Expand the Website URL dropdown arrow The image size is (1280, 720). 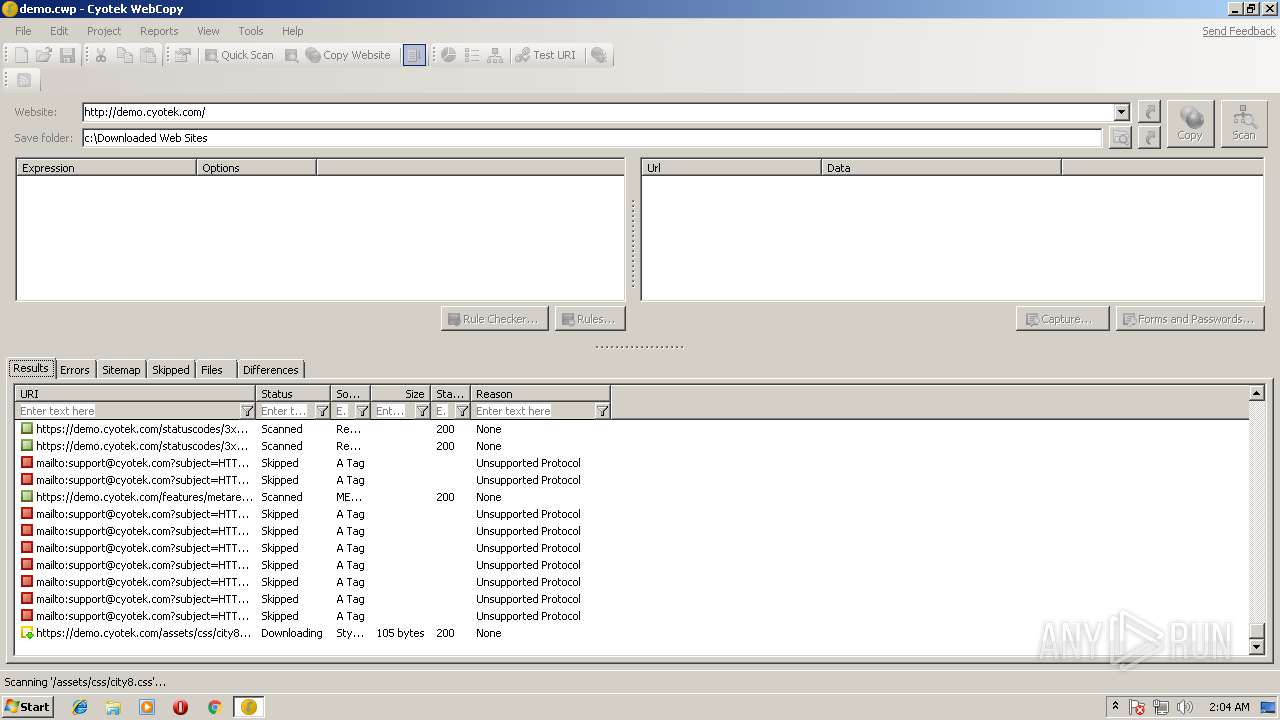click(1122, 112)
